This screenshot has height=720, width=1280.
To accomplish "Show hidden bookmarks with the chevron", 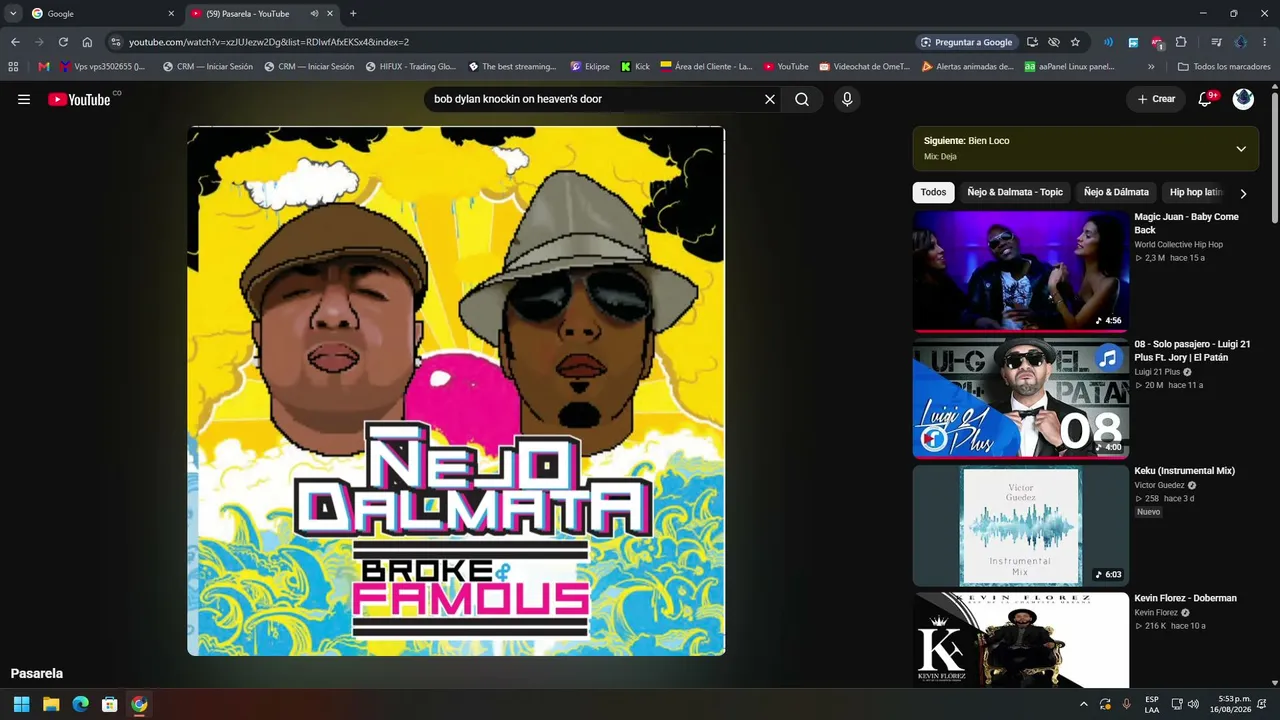I will click(1151, 67).
